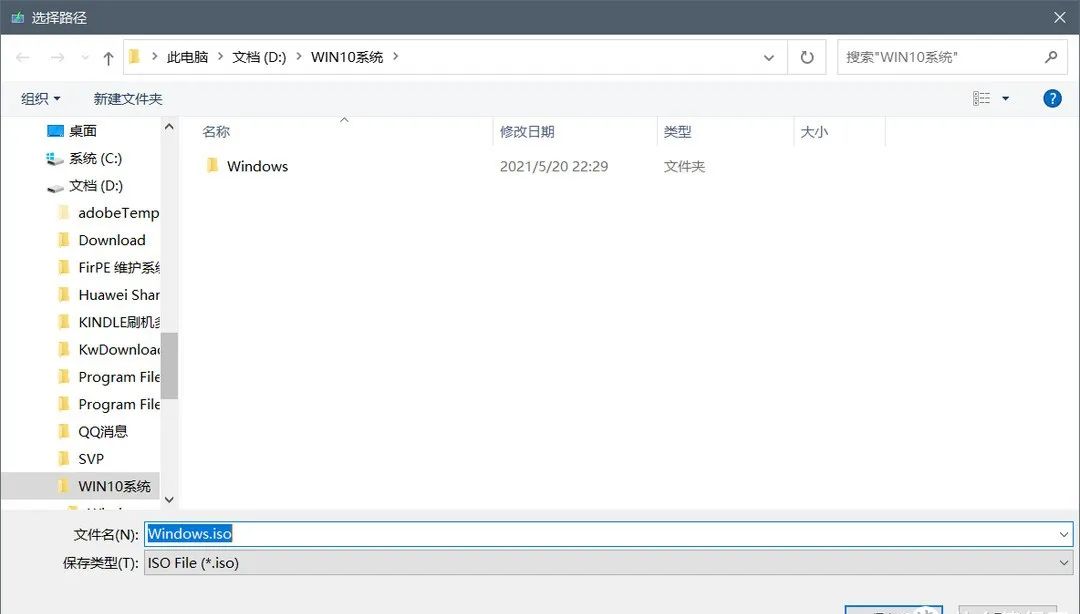Image resolution: width=1080 pixels, height=614 pixels.
Task: Select 系统 (C:) drive in sidebar
Action: 95,158
